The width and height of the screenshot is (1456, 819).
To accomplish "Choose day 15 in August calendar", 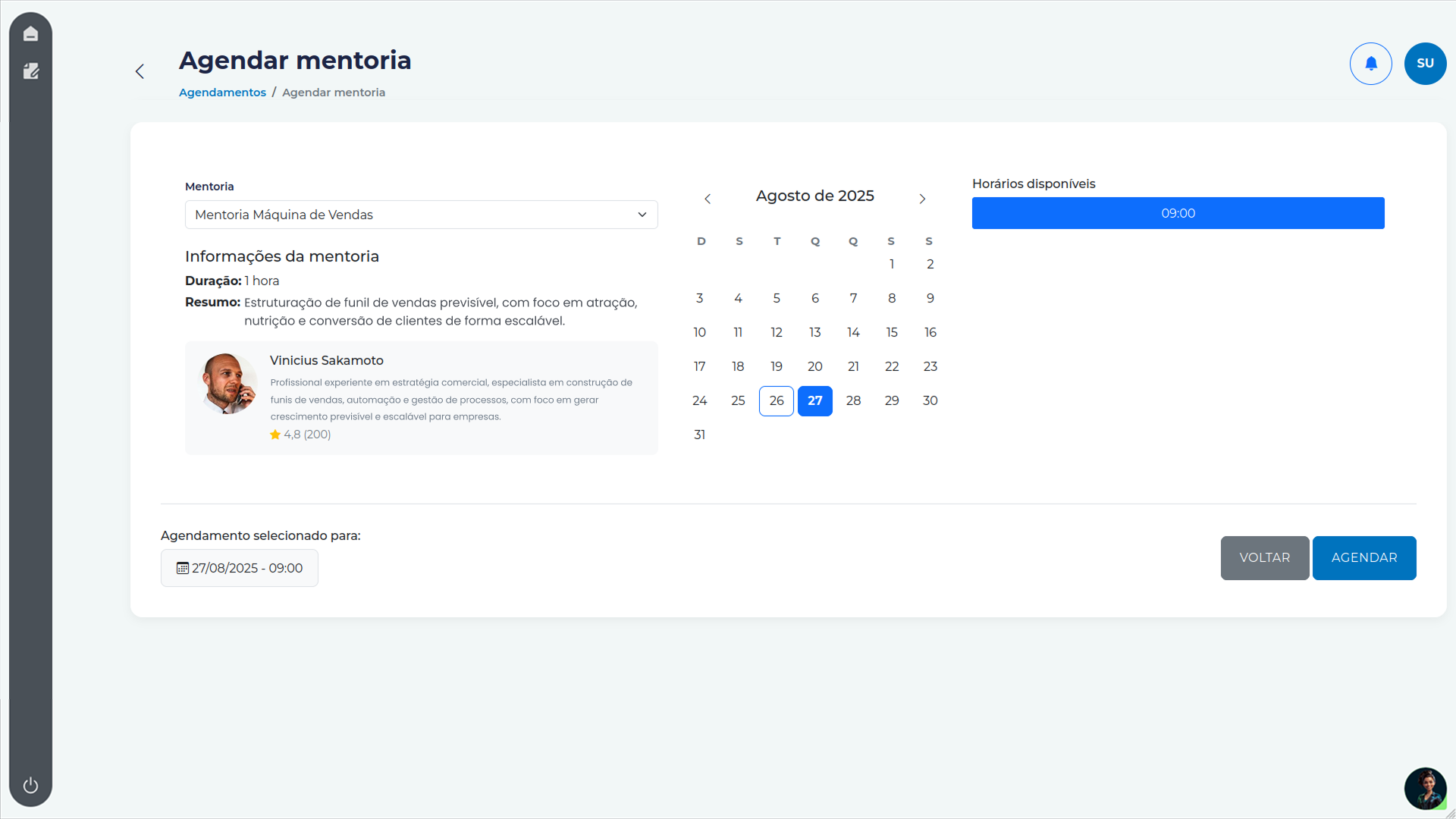I will click(x=892, y=332).
